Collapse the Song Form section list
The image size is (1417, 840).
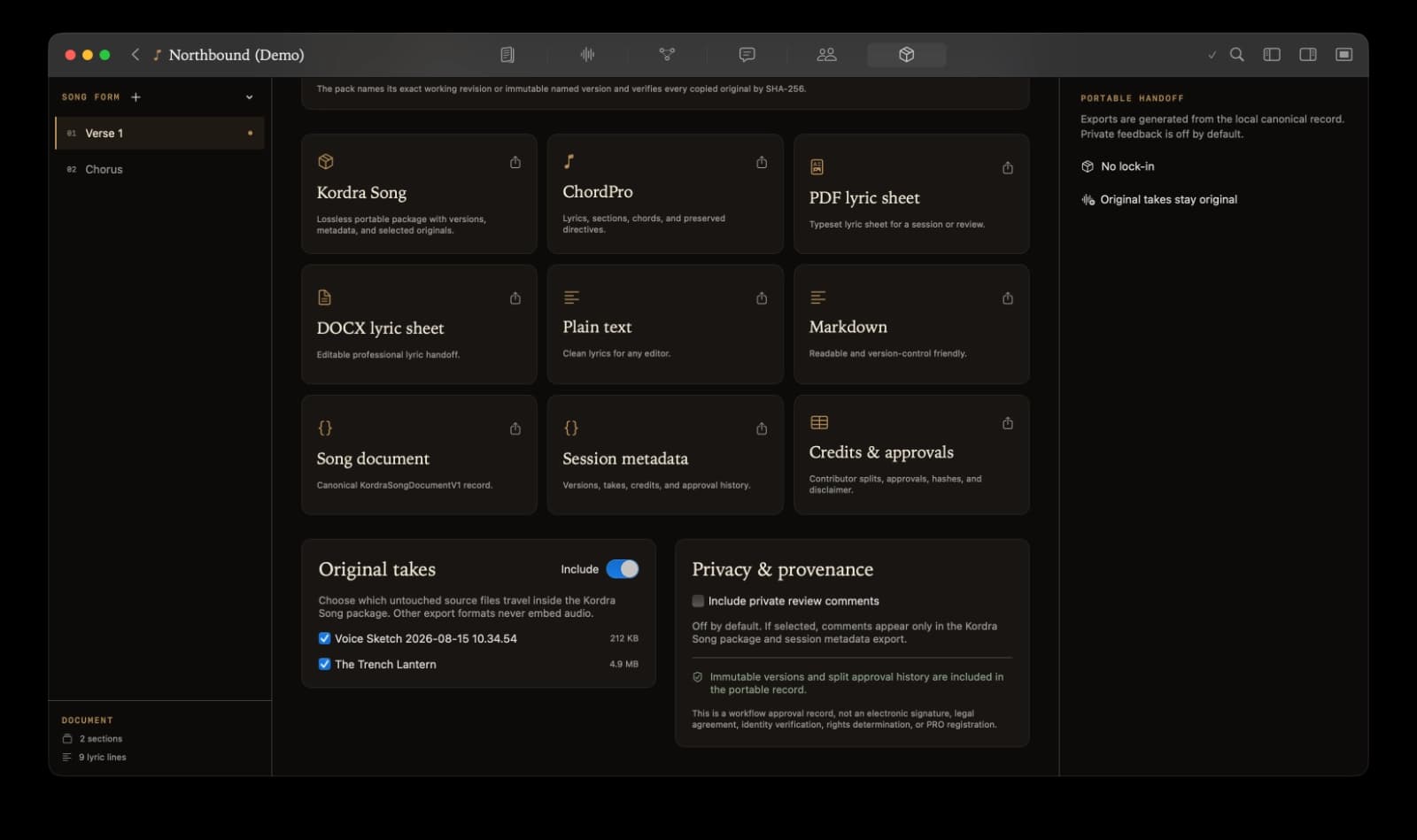pos(249,97)
